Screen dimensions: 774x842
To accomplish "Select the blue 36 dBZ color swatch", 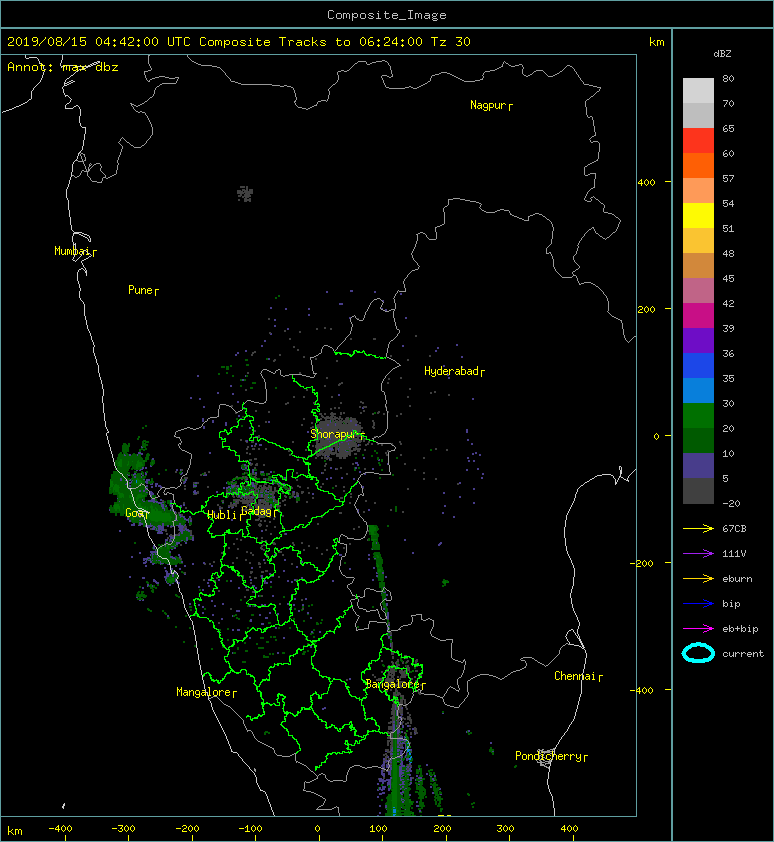I will (698, 365).
